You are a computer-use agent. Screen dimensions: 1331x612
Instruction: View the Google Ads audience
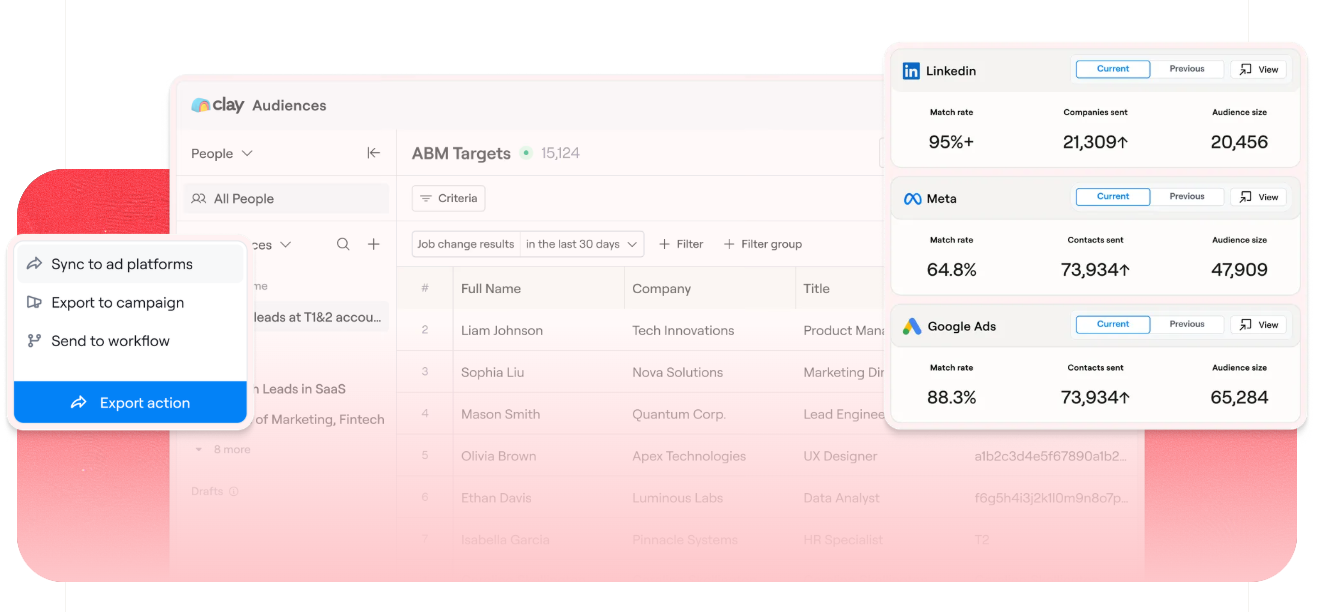(1259, 325)
